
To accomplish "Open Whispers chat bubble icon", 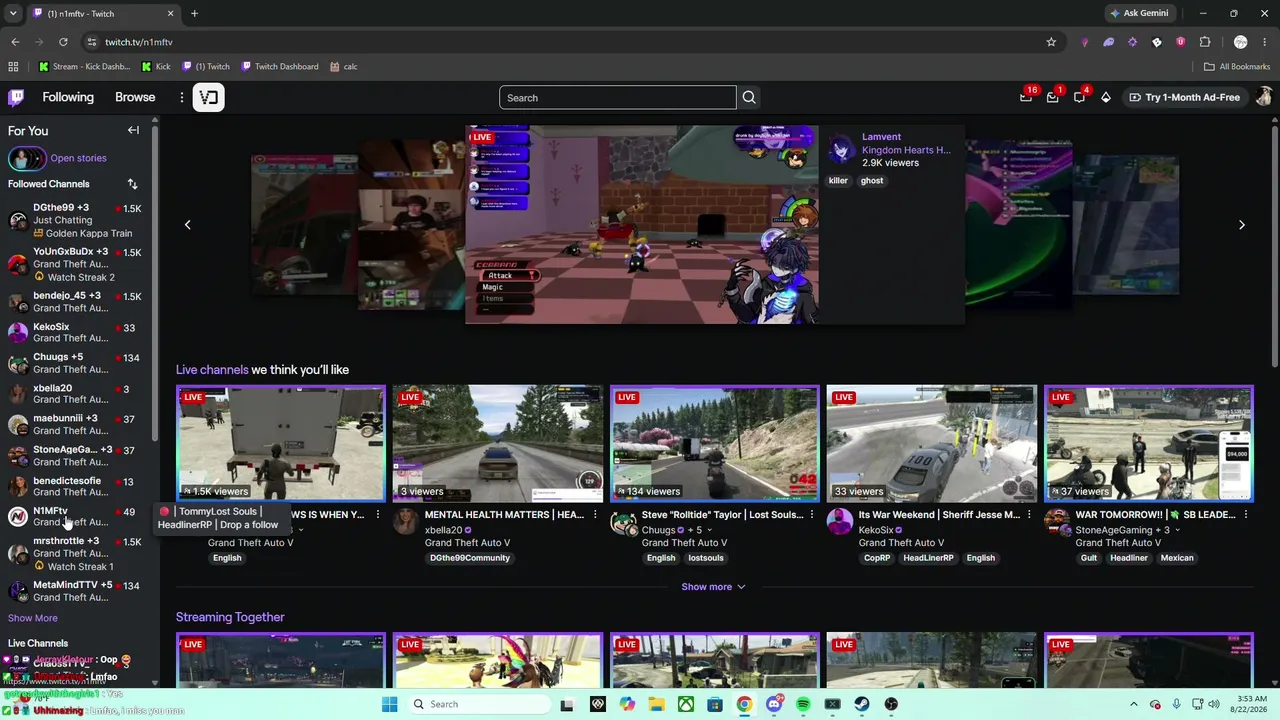I will point(1079,97).
